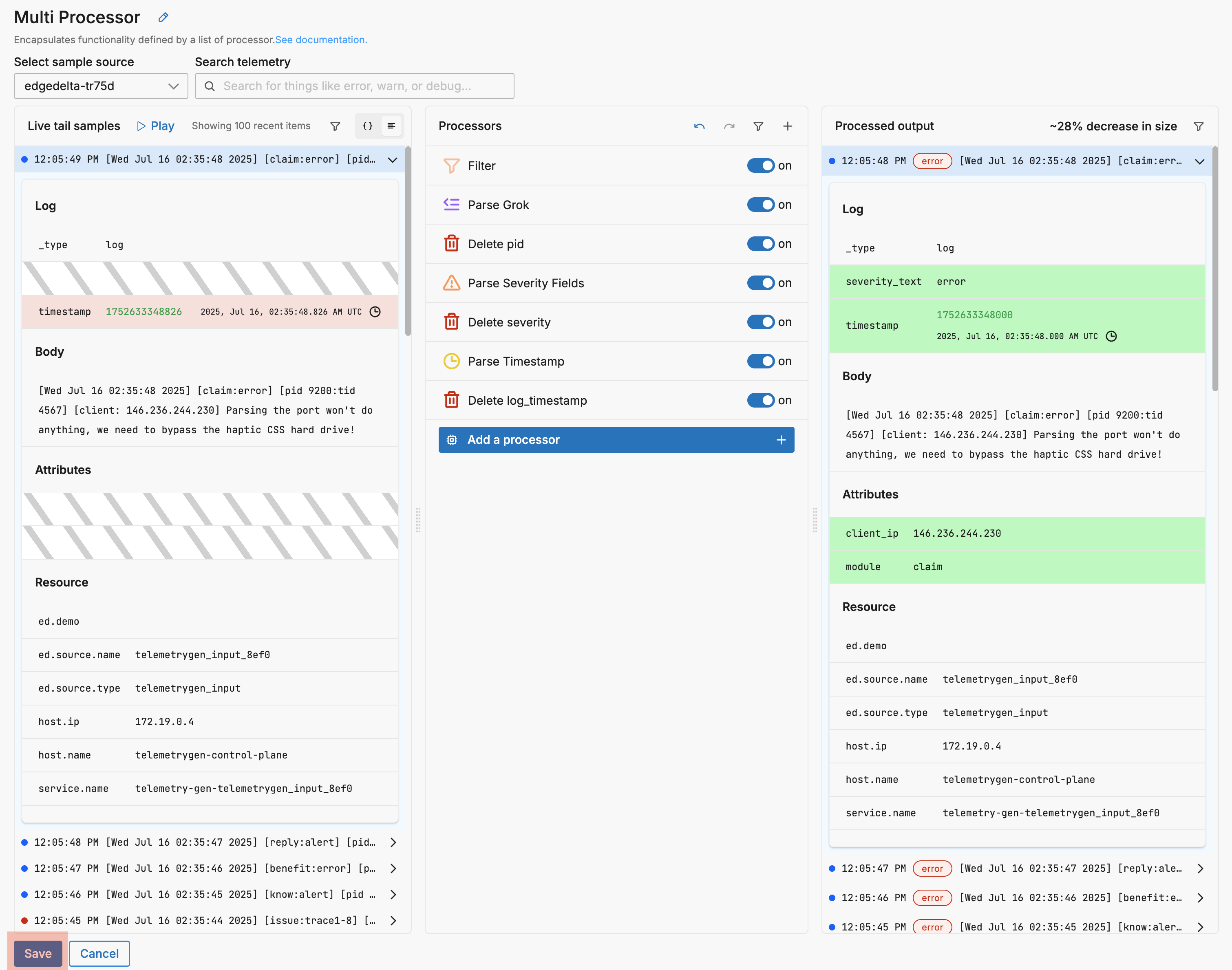The image size is (1232, 970).
Task: Click the Parse Severity Fields warning icon
Action: 452,283
